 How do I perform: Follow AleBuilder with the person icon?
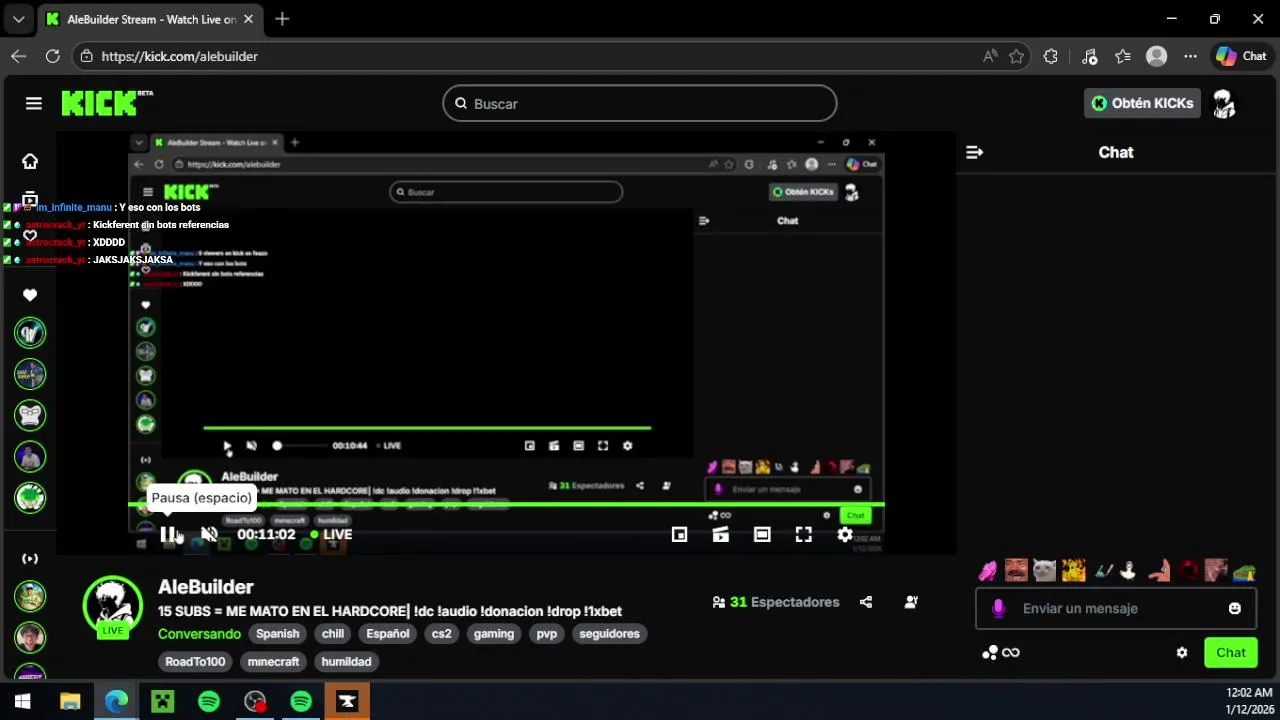click(911, 602)
